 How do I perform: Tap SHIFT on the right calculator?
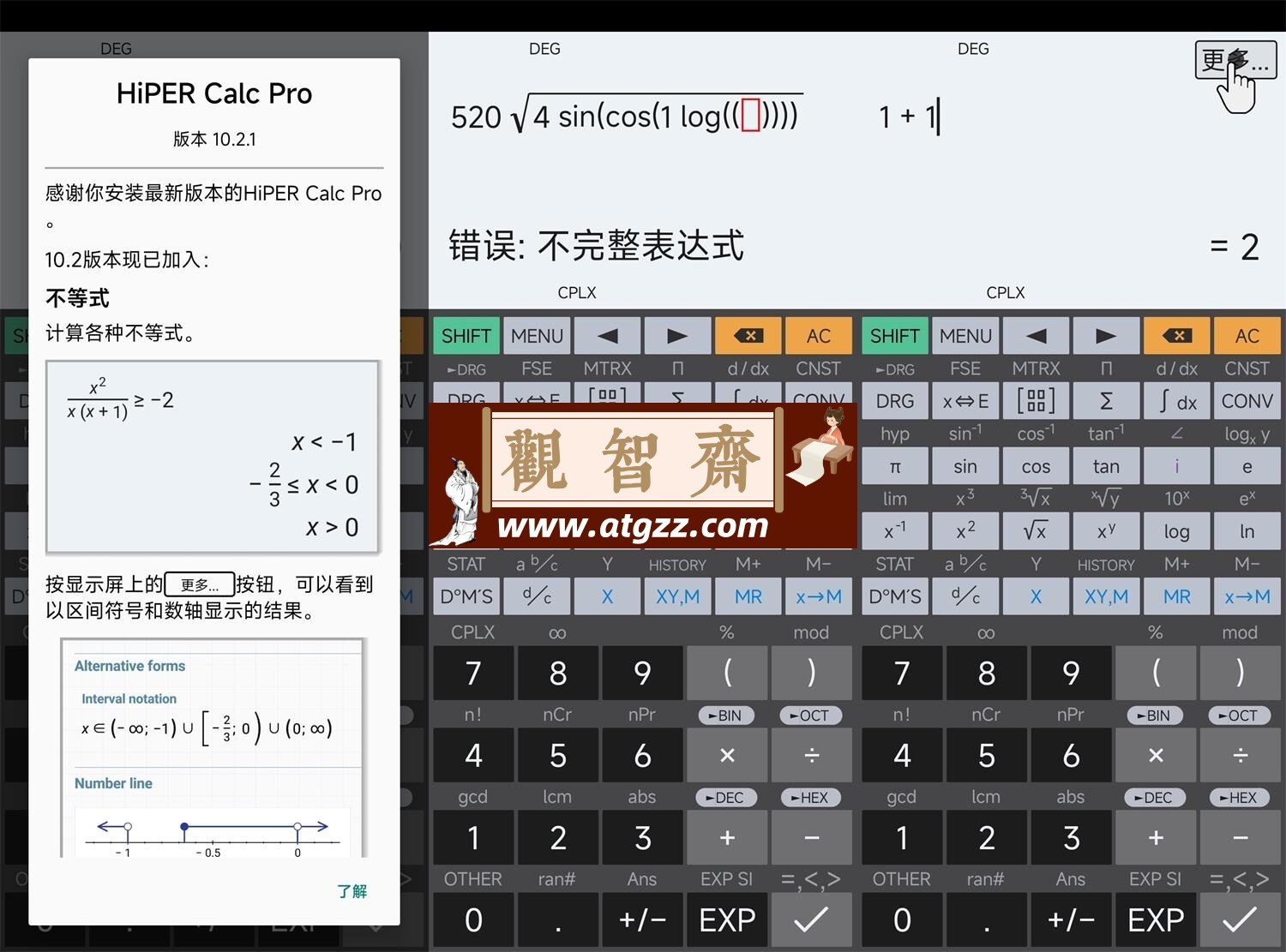(894, 336)
